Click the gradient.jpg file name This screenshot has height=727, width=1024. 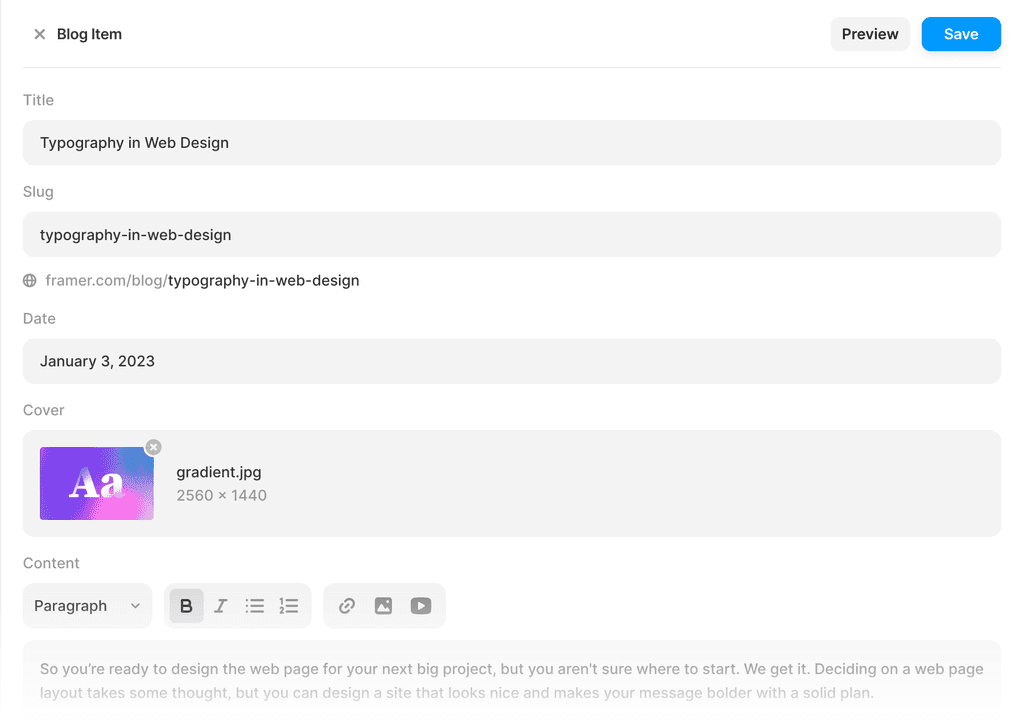coord(219,472)
